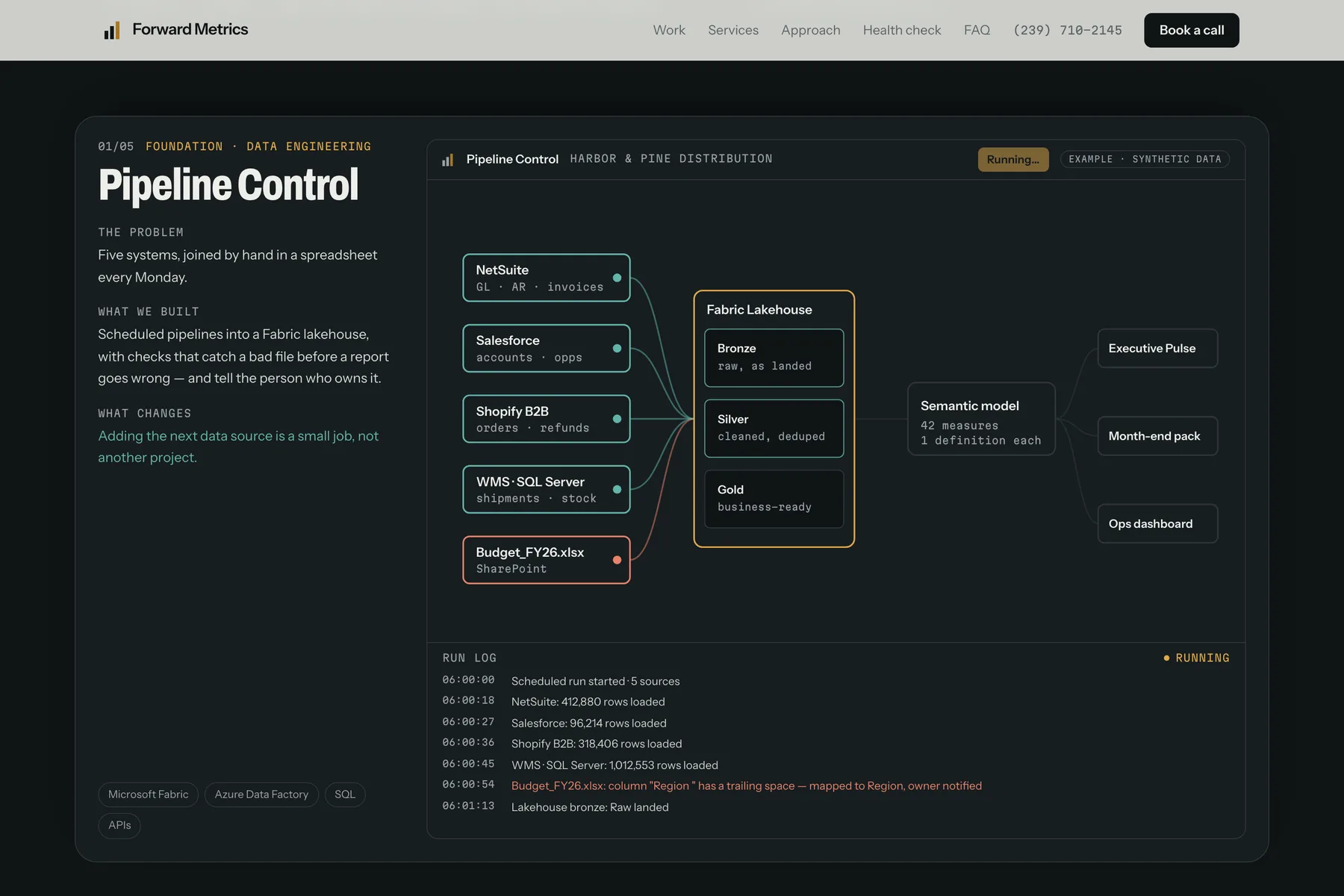Click the Bronze layer card
Screen dimensions: 1344x896
point(774,358)
